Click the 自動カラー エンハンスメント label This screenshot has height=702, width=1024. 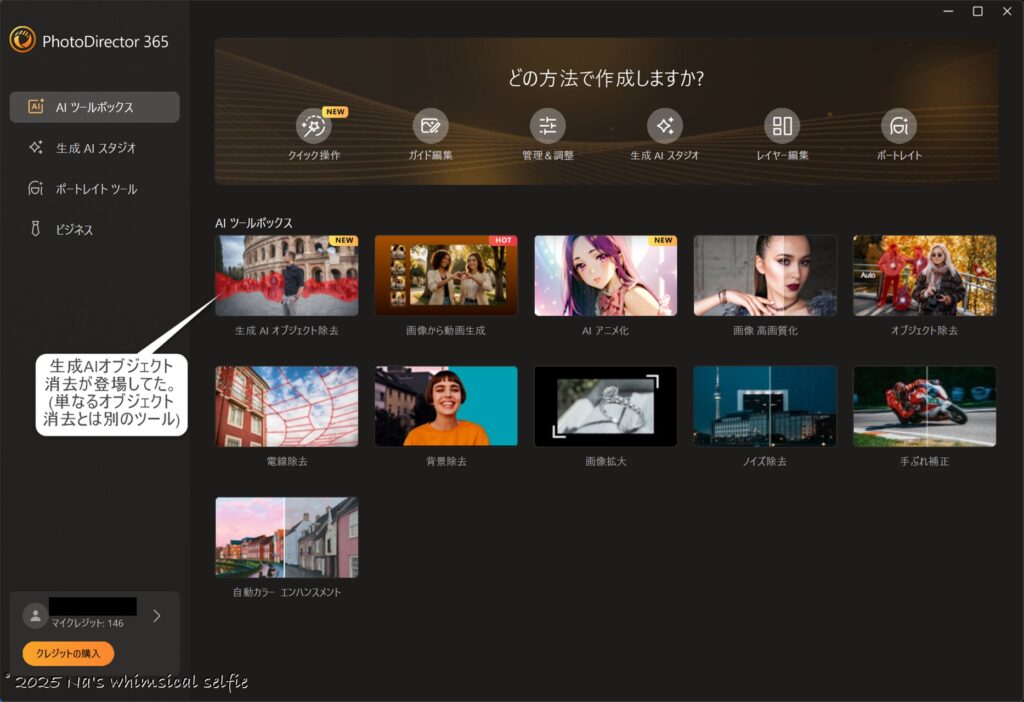click(x=287, y=592)
